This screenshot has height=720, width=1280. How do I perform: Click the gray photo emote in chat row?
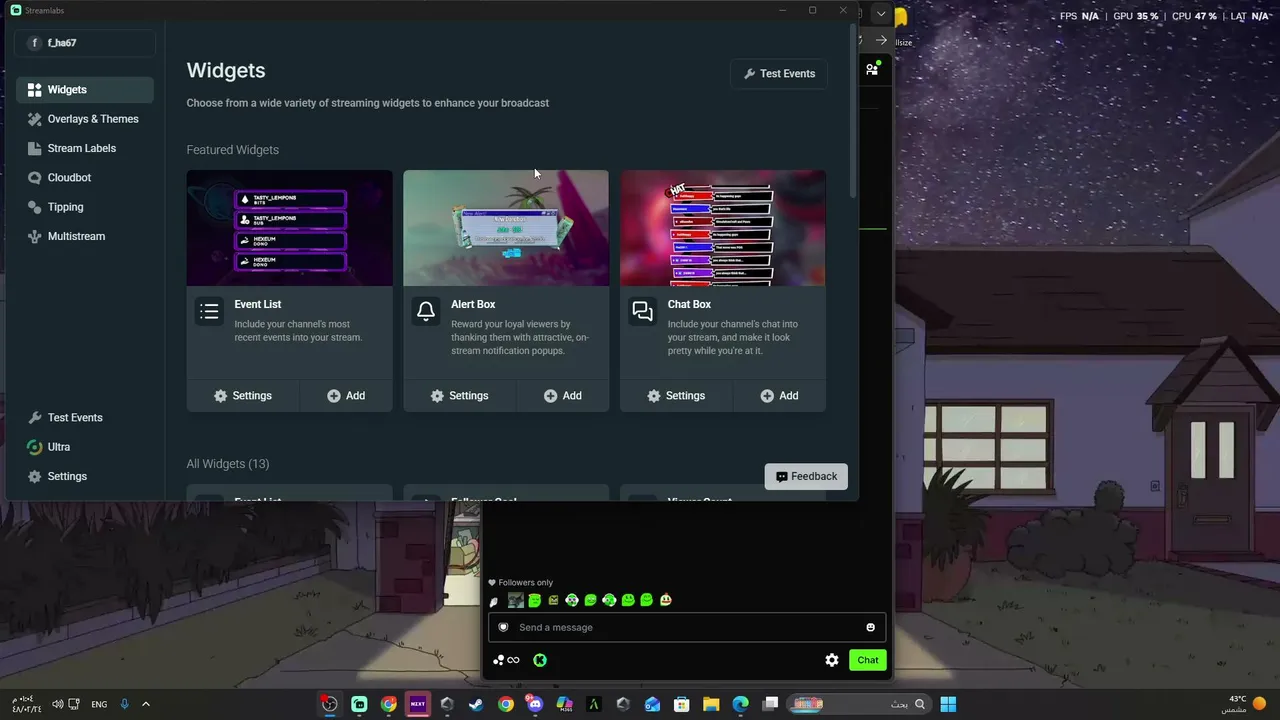coord(515,601)
